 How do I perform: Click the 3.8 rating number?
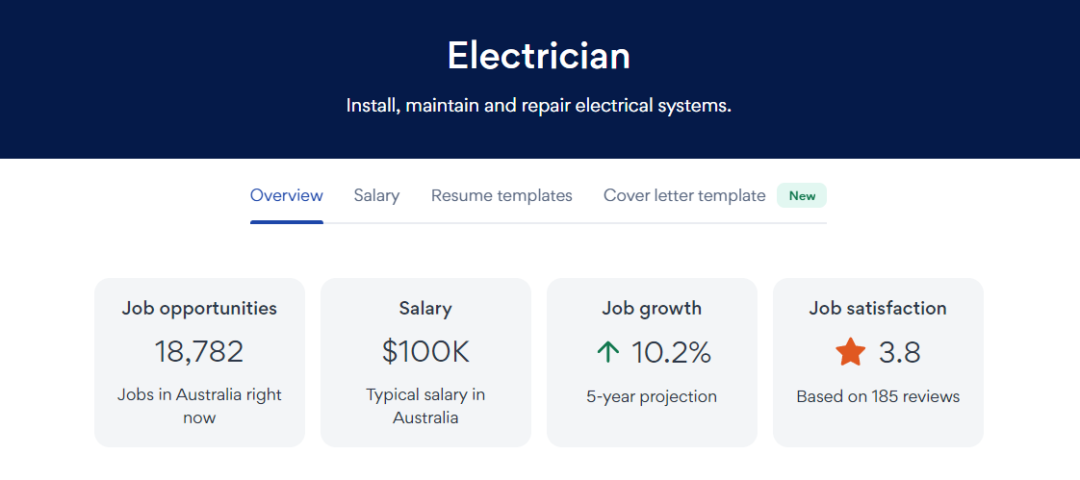coord(899,352)
